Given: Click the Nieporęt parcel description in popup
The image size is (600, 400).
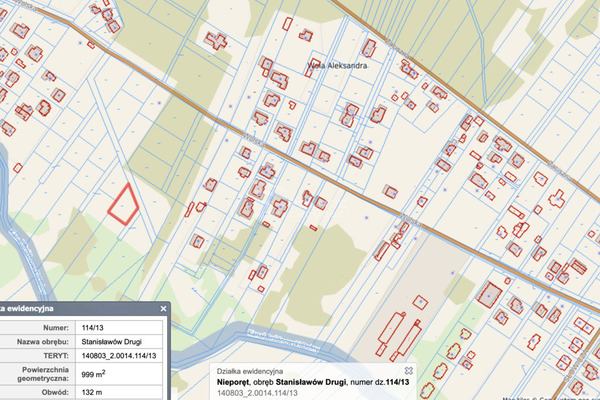Looking at the screenshot, I should [x=315, y=382].
